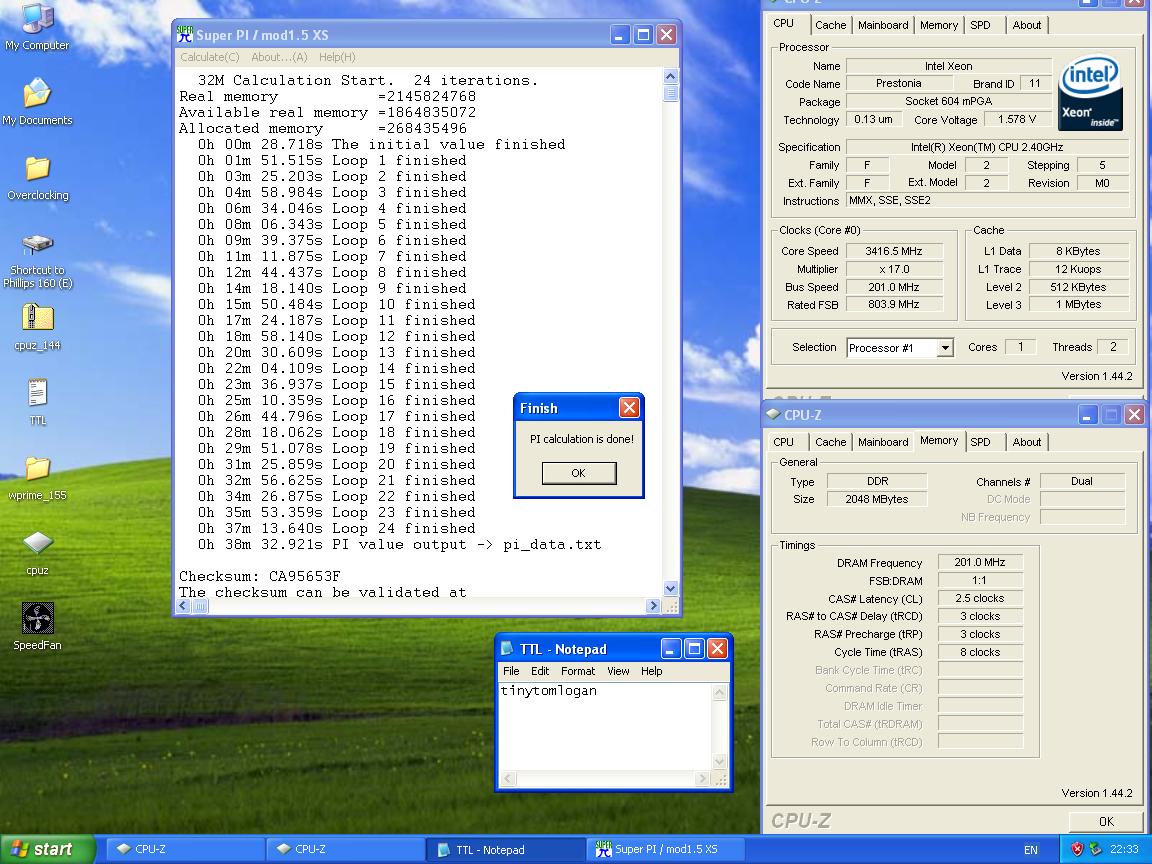This screenshot has width=1152, height=864.
Task: Click the tray icon next to clock
Action: tap(1095, 849)
